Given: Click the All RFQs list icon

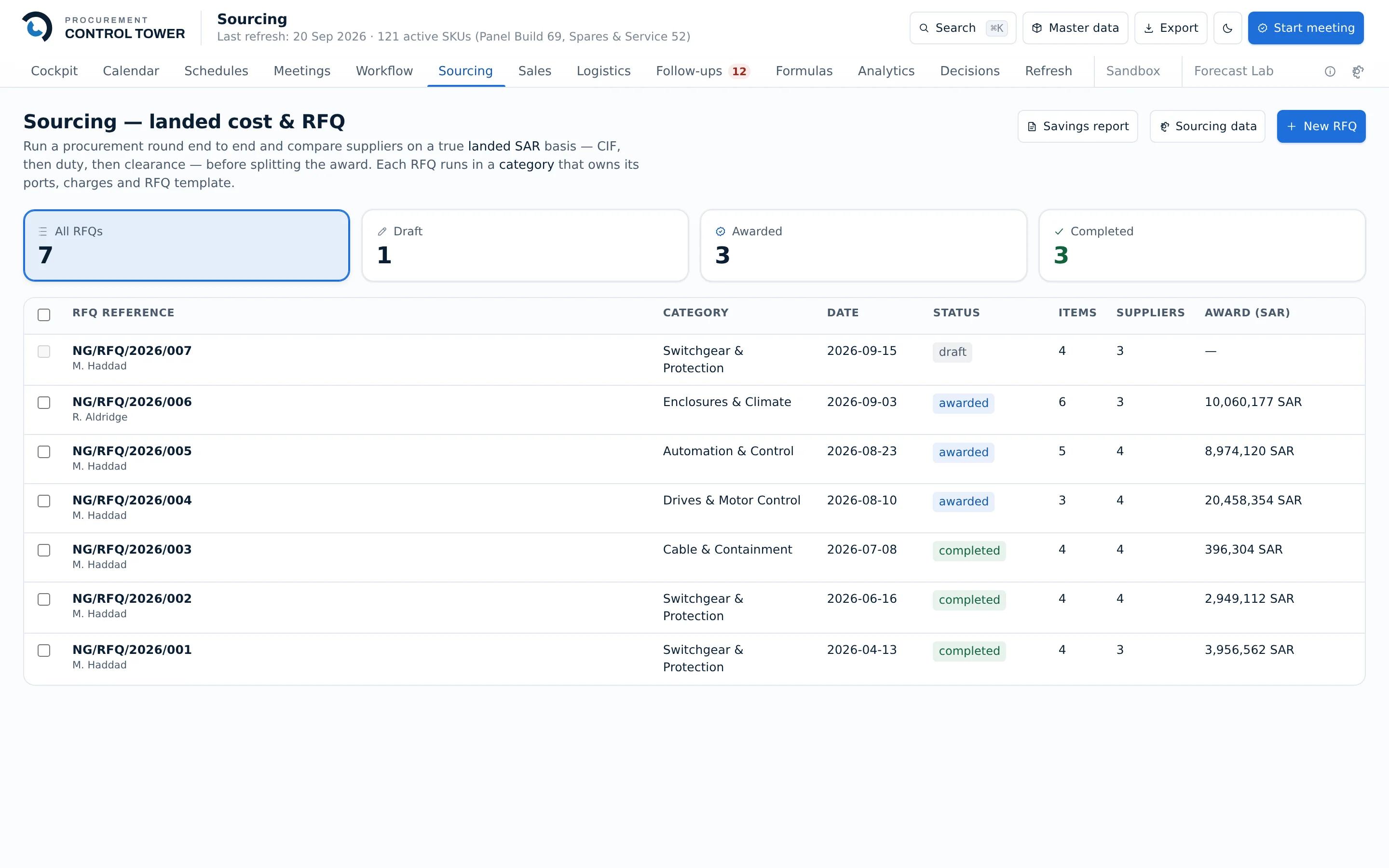Looking at the screenshot, I should [43, 231].
